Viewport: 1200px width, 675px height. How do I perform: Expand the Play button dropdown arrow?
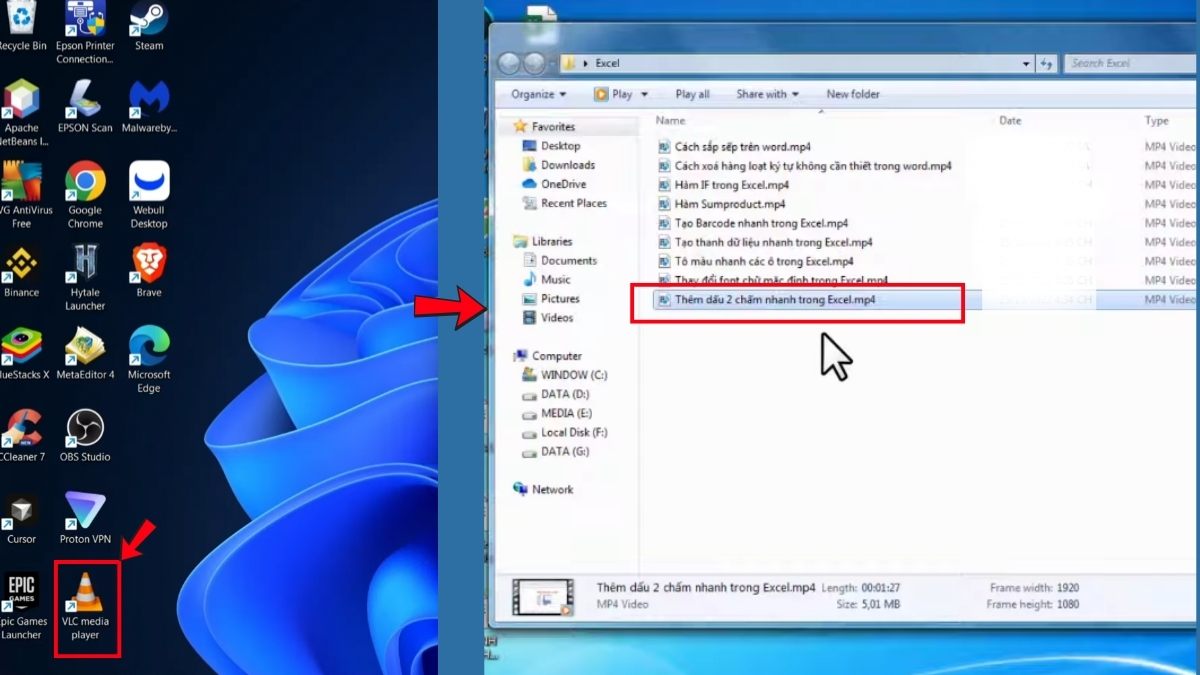pyautogui.click(x=644, y=94)
